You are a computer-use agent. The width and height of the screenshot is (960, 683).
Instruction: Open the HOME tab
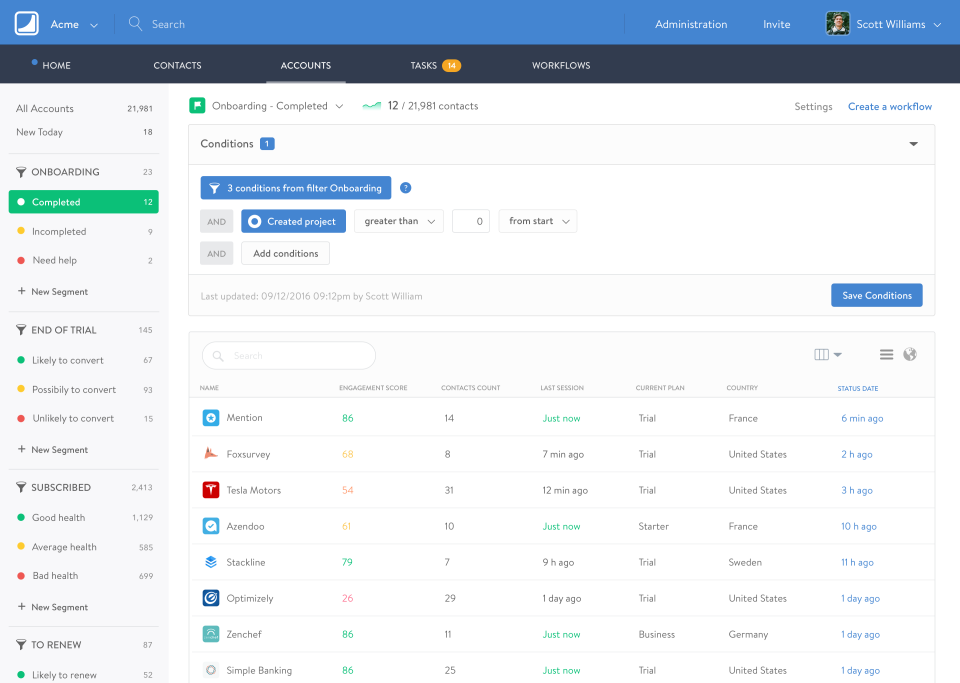[56, 65]
